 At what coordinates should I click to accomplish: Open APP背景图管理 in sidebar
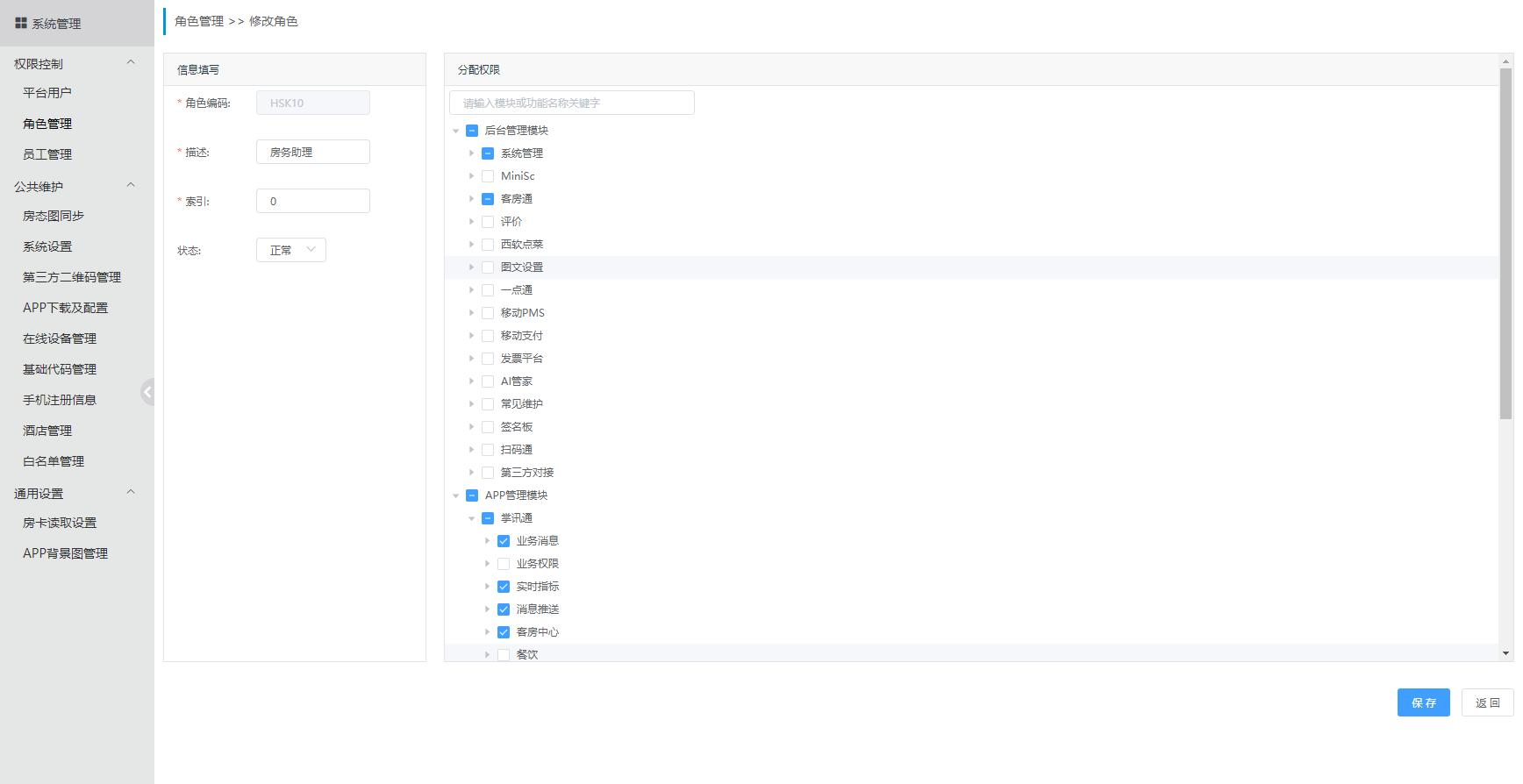66,553
